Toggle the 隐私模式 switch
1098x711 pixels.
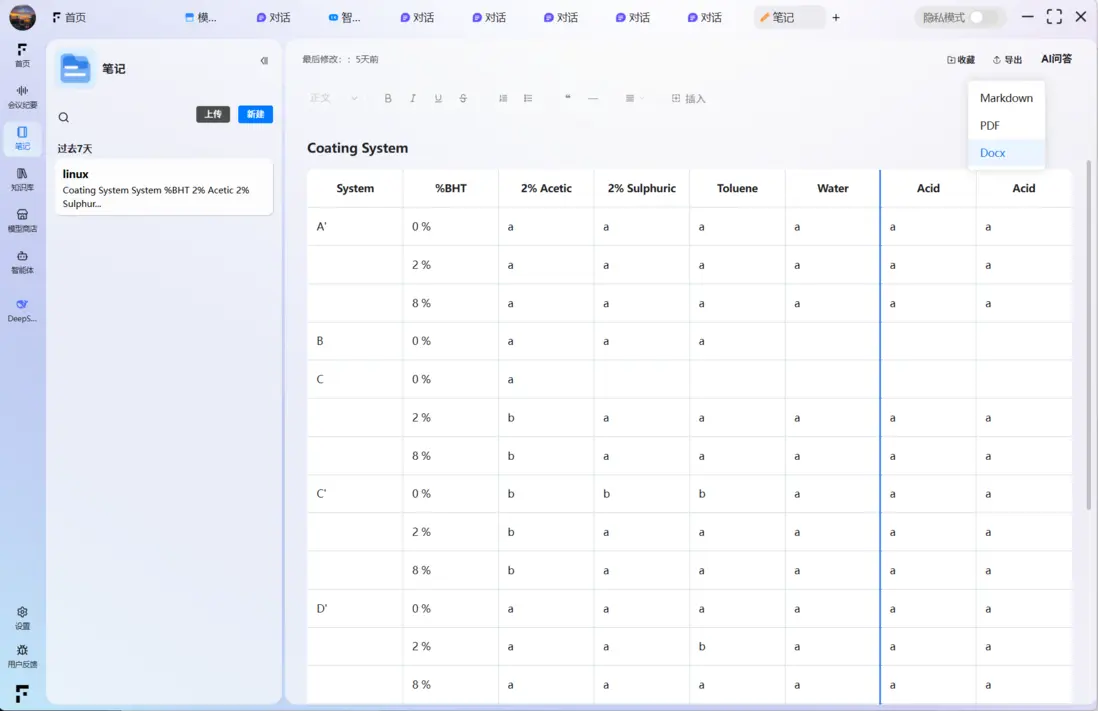985,17
